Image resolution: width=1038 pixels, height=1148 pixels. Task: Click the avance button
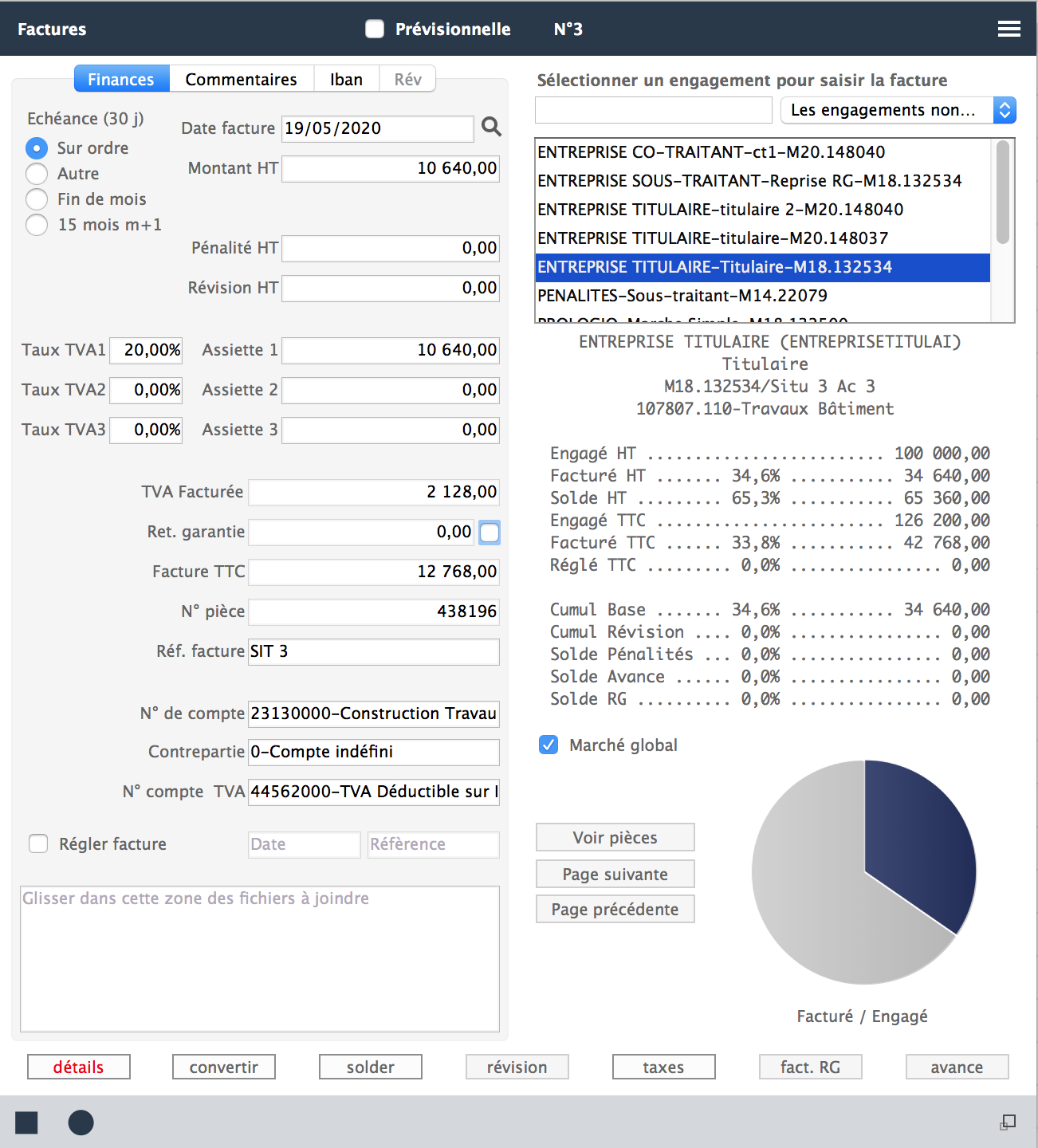957,1067
